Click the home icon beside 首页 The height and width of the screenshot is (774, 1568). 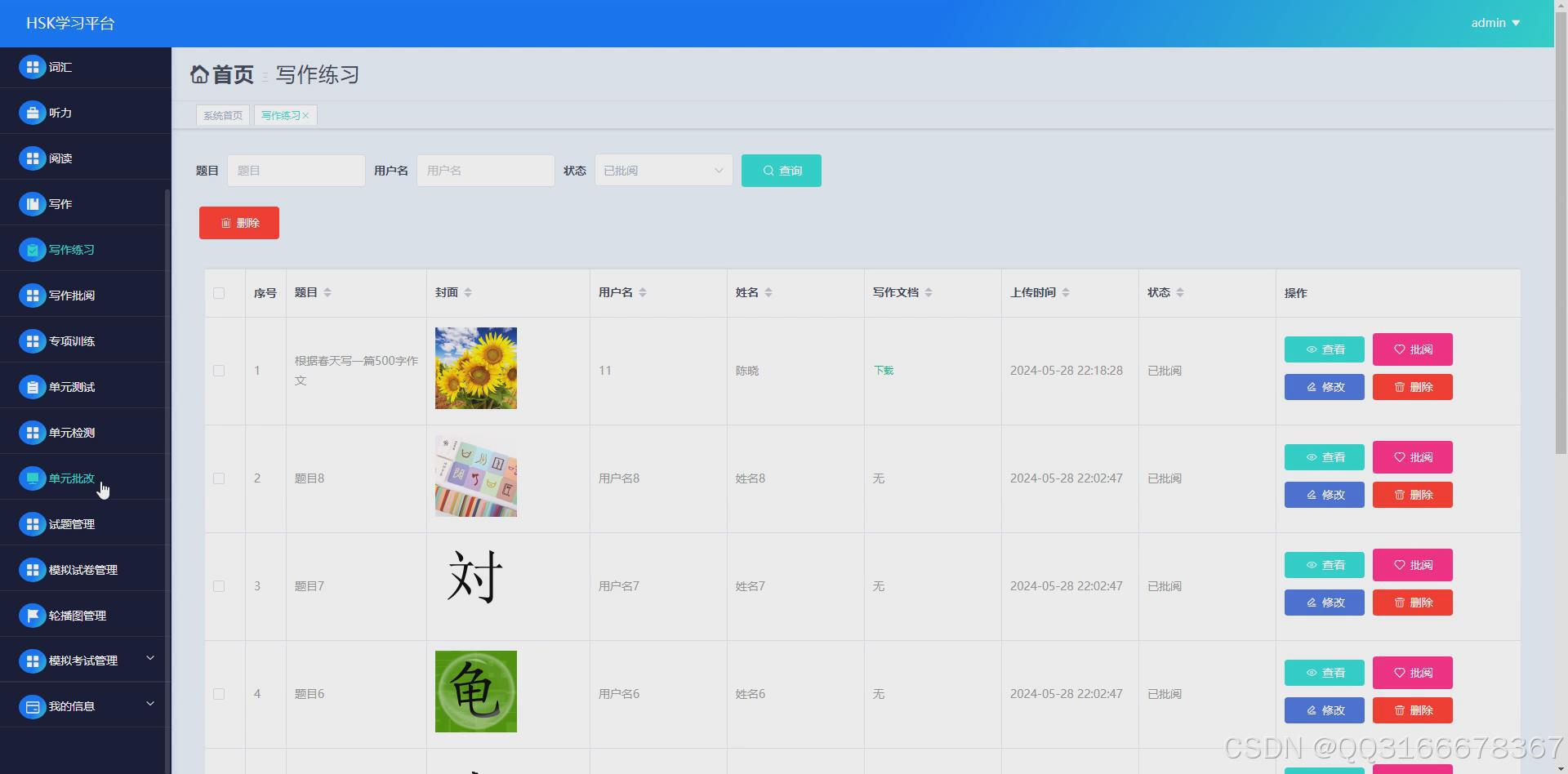pos(199,74)
